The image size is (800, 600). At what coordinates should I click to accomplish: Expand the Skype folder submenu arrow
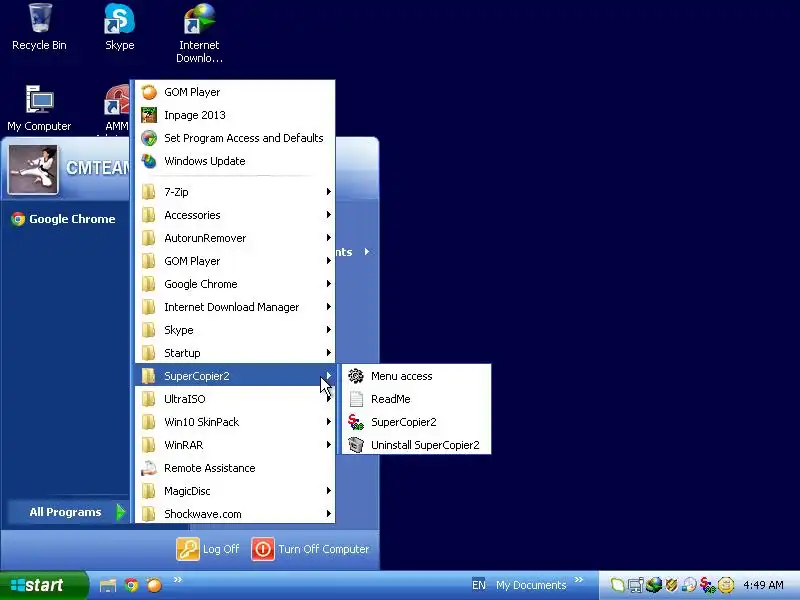click(x=329, y=330)
